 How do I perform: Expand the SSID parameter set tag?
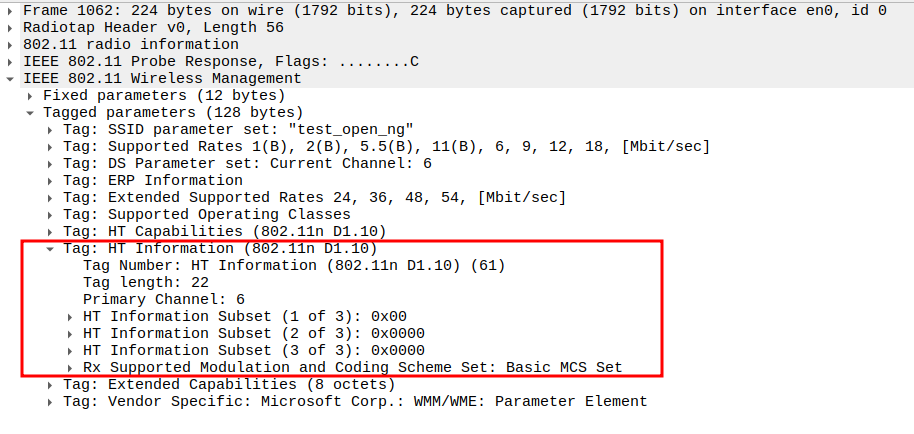50,130
